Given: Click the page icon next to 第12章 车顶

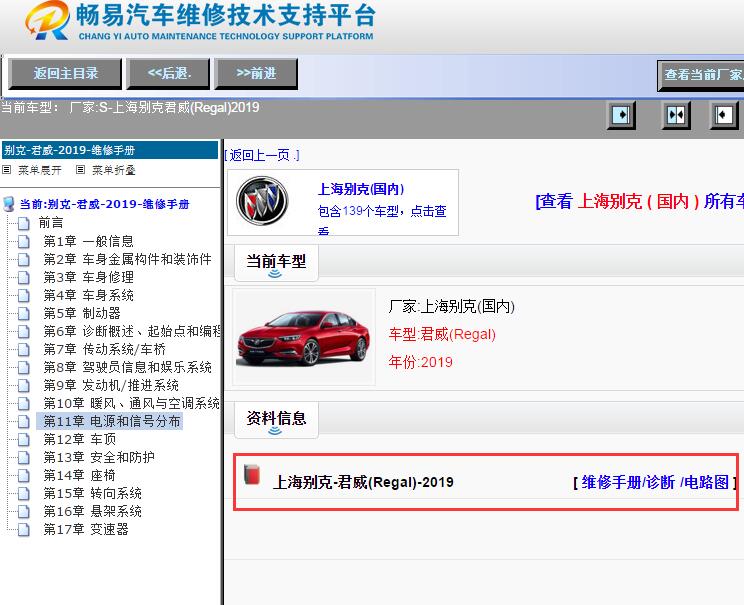Looking at the screenshot, I should tap(23, 439).
